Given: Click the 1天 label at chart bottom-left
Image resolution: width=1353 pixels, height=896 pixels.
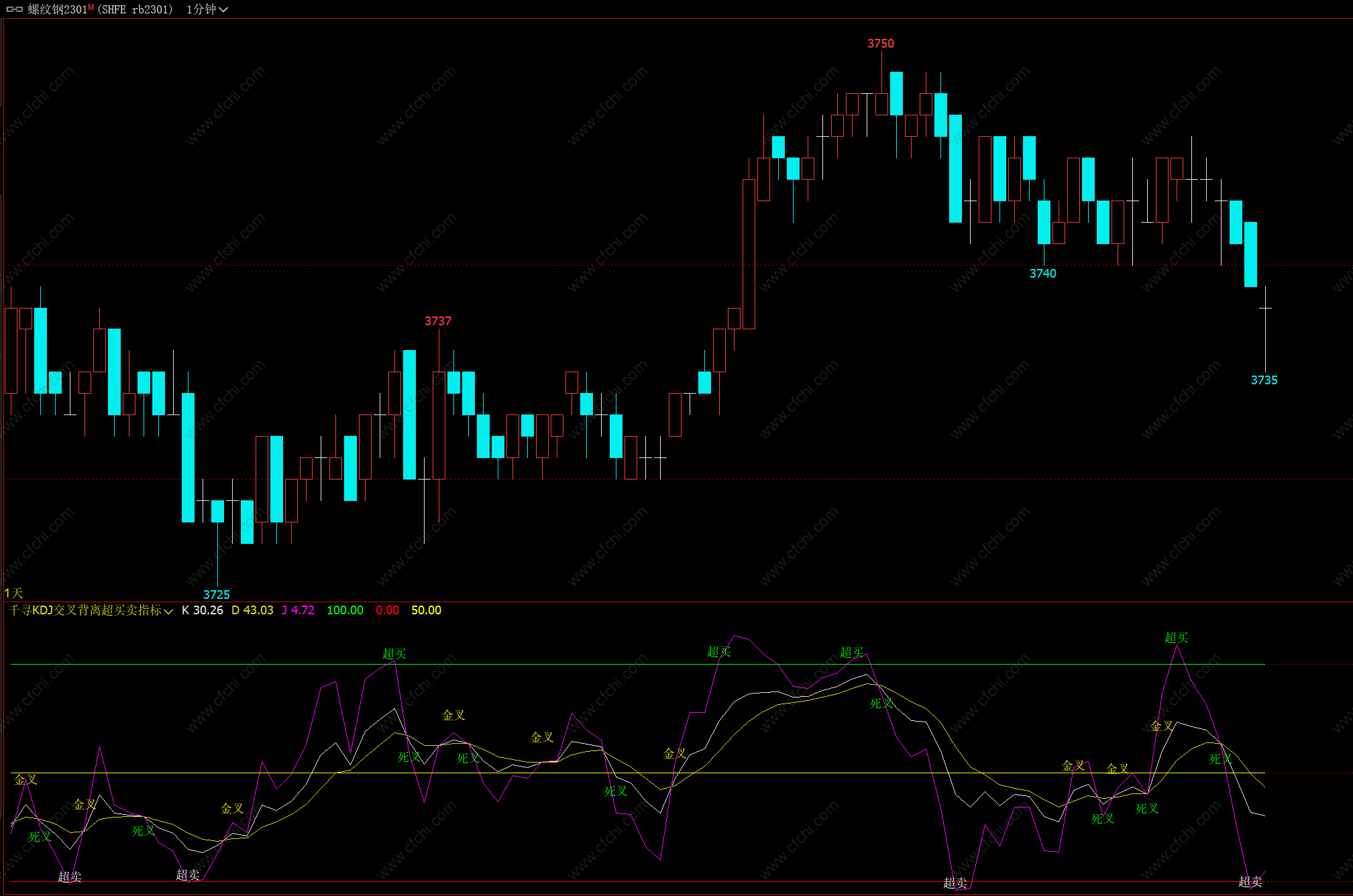Looking at the screenshot, I should [13, 593].
